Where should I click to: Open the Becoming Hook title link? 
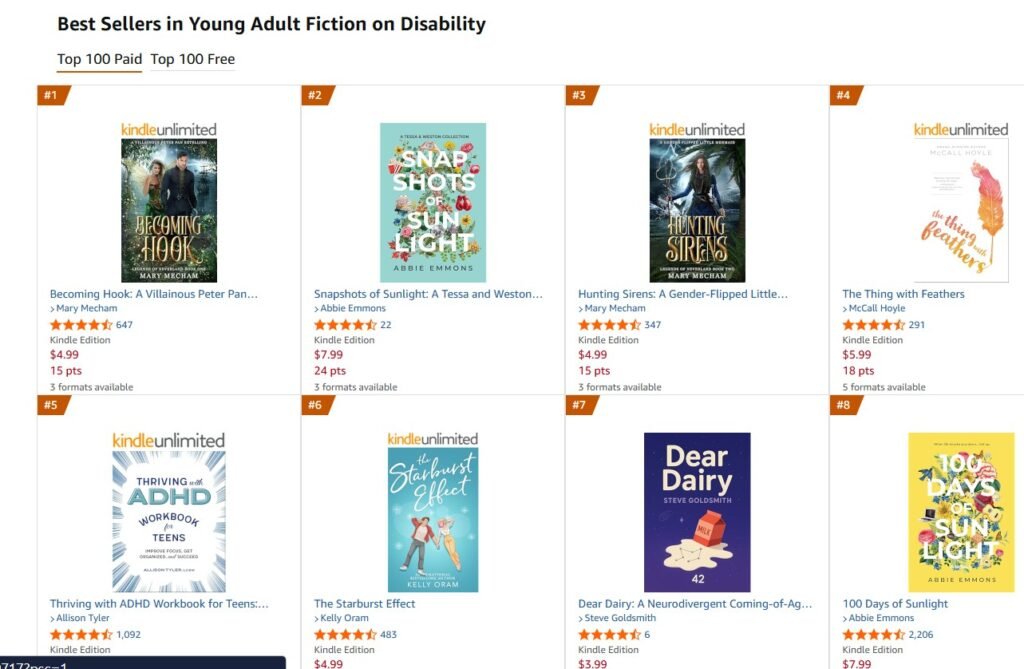[154, 294]
